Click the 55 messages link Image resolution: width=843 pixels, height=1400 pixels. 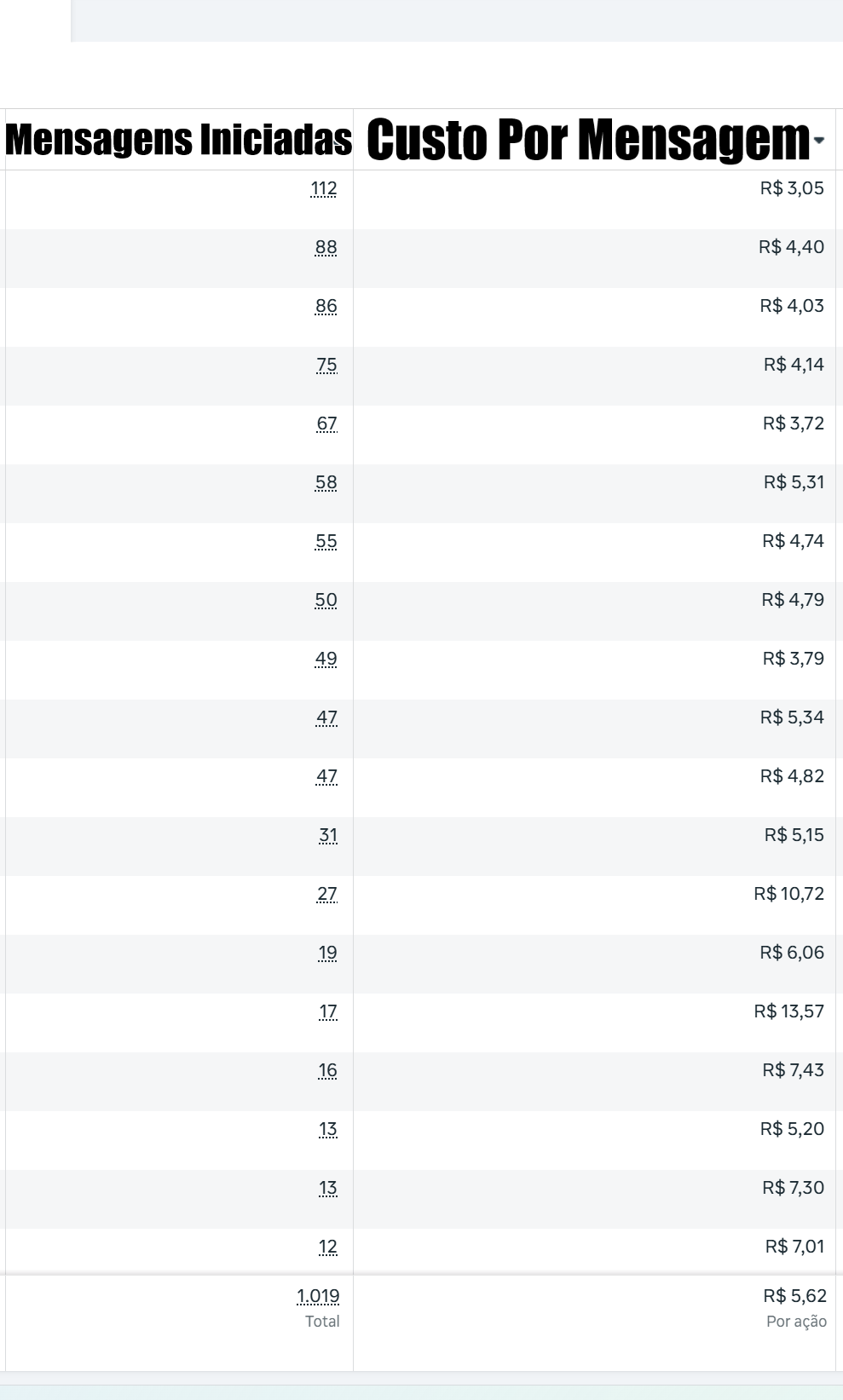tap(326, 541)
